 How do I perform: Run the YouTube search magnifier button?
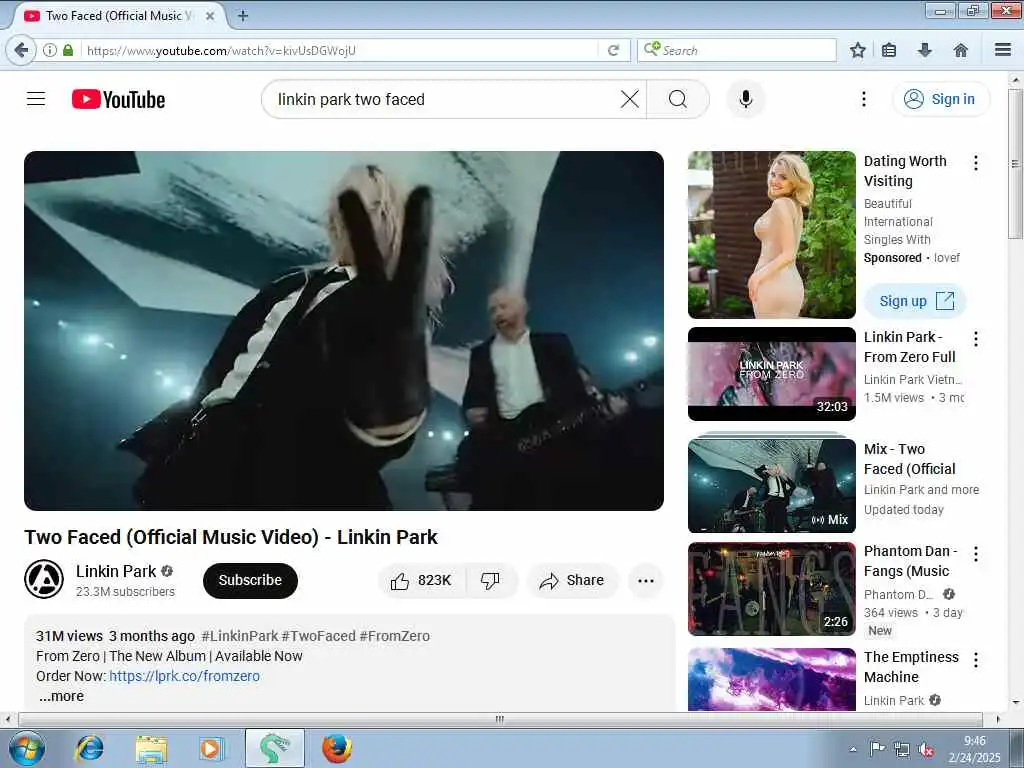click(678, 99)
